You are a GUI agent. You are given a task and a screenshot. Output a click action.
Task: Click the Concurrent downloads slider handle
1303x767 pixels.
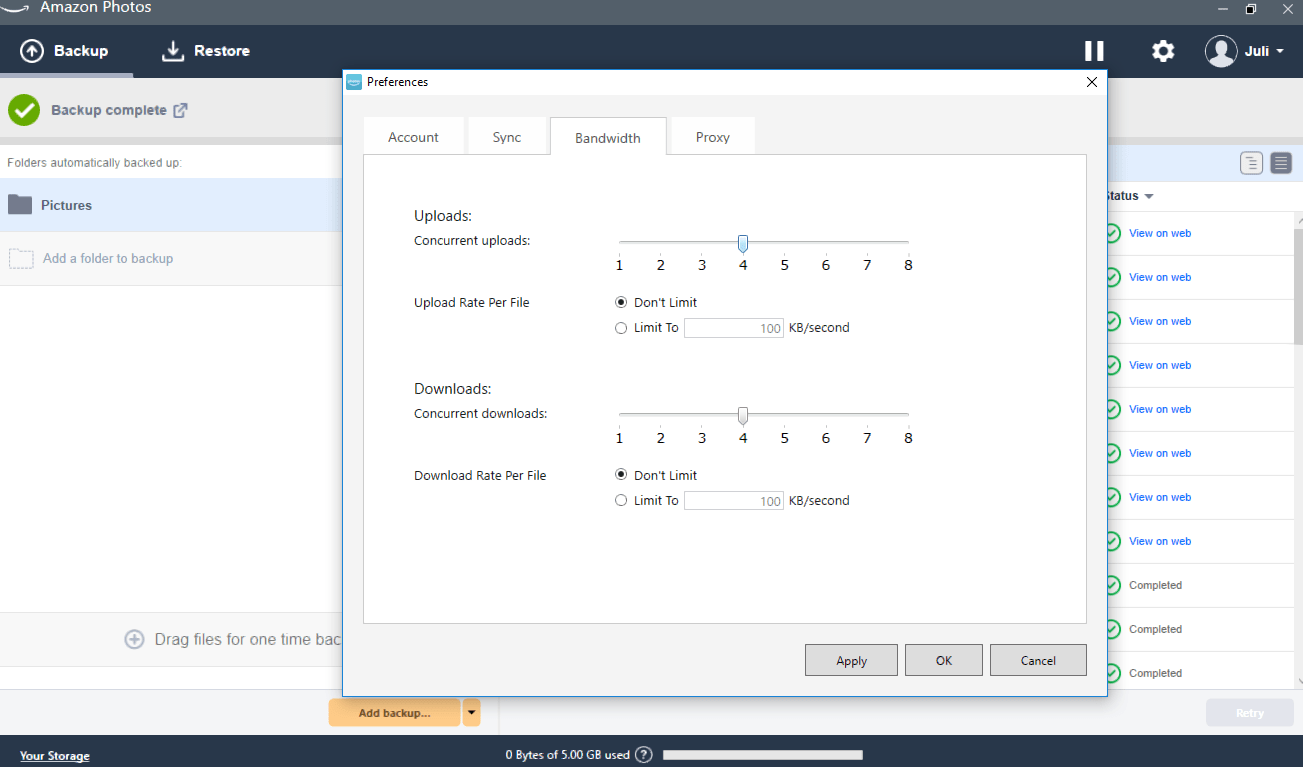(x=743, y=416)
